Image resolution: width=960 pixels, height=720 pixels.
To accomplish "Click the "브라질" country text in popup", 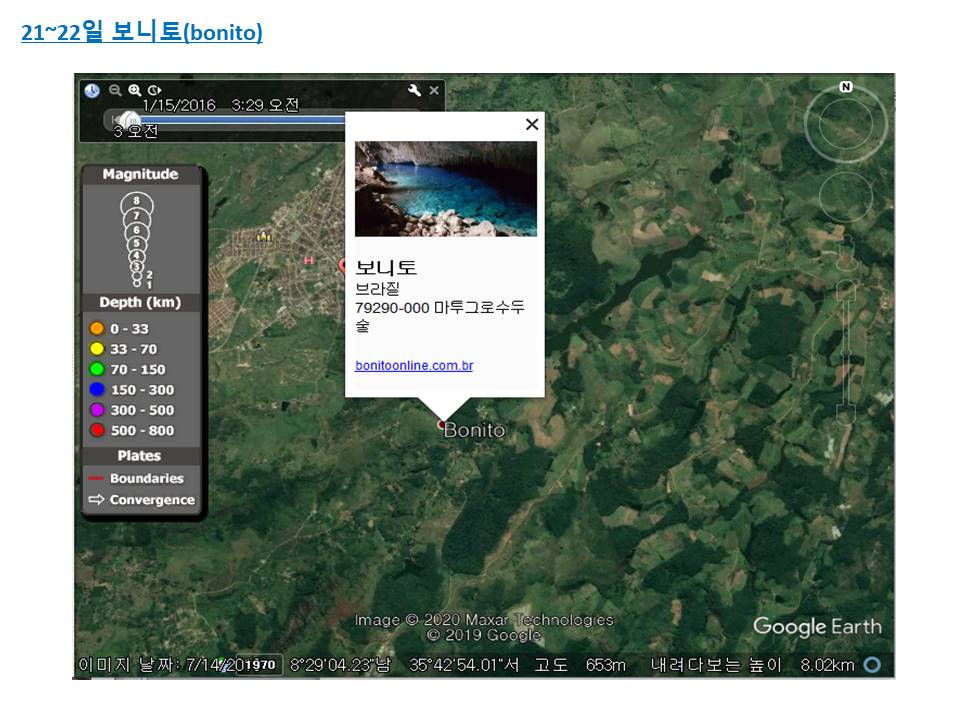I will click(377, 288).
